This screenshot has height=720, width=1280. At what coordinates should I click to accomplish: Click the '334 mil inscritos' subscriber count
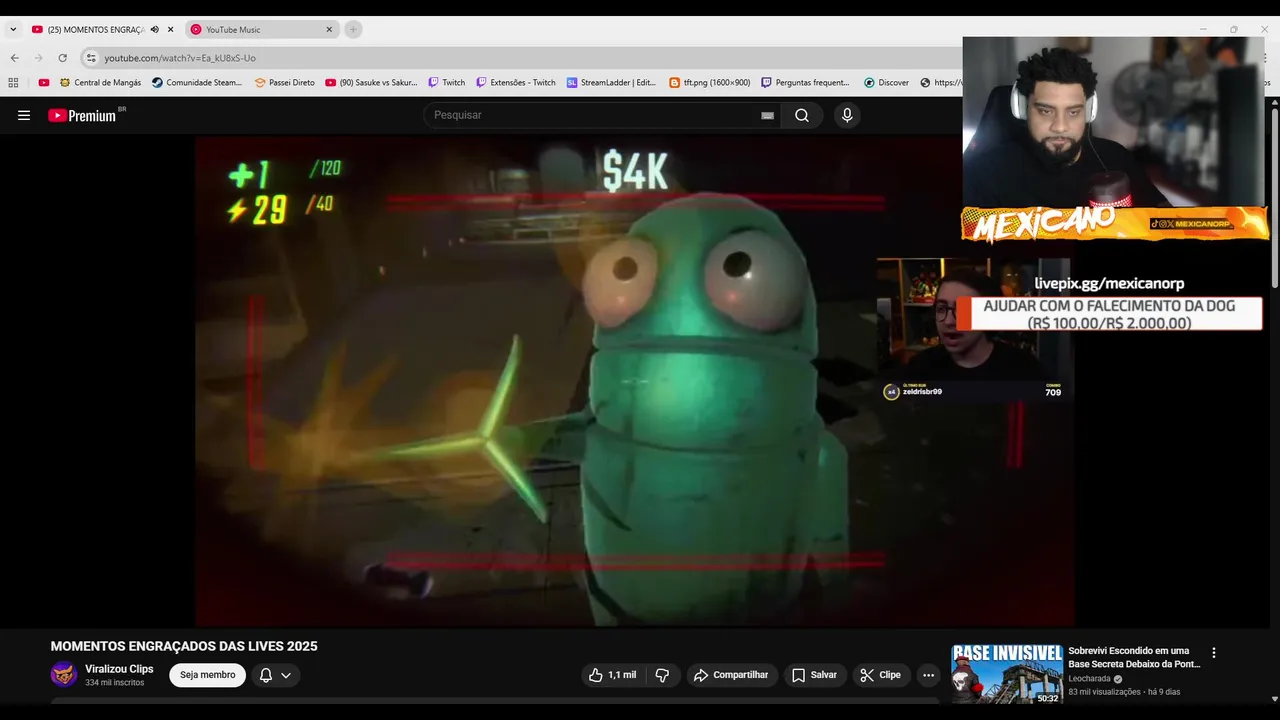click(115, 683)
